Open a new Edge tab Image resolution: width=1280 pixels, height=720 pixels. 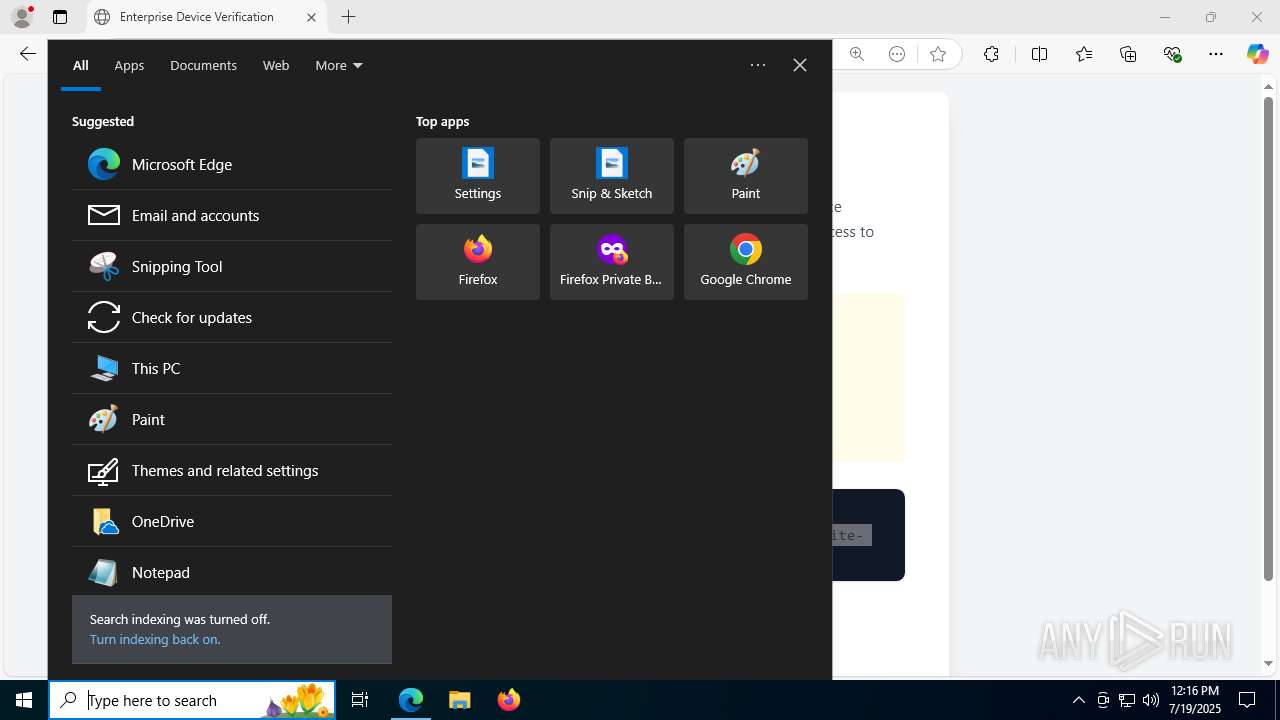[x=348, y=17]
